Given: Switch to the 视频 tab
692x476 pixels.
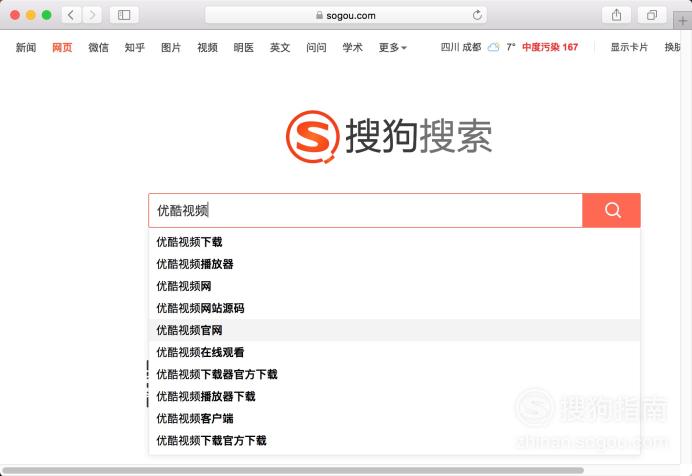Looking at the screenshot, I should (x=207, y=47).
